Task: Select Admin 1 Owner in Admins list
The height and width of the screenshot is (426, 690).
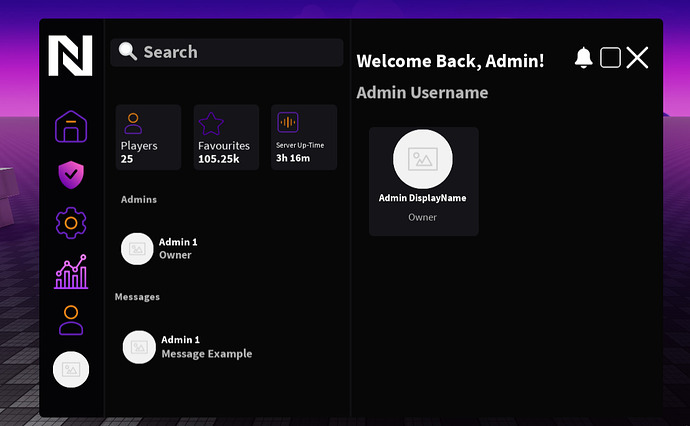Action: 160,249
